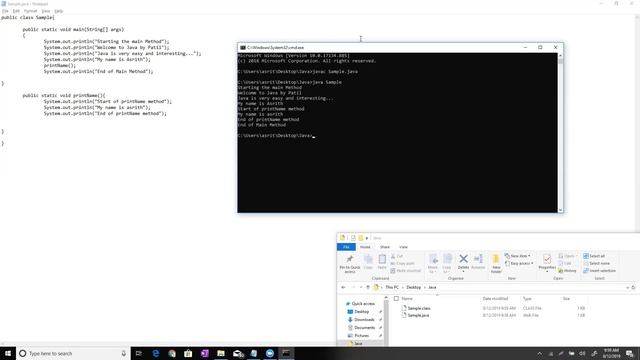Click Desktop in the address breadcrumb
The image size is (640, 360).
pyautogui.click(x=413, y=287)
